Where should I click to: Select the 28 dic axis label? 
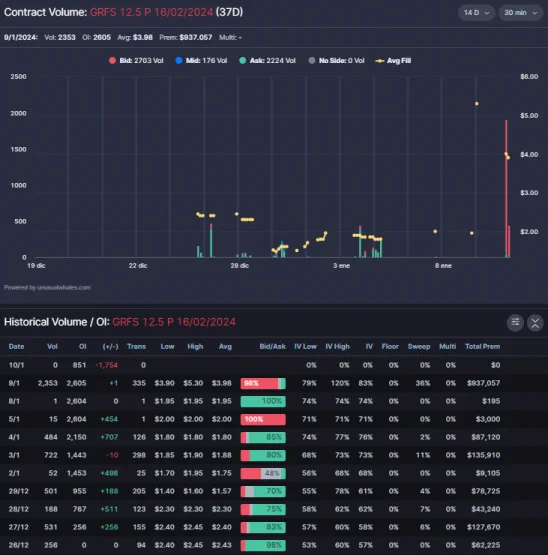[240, 265]
